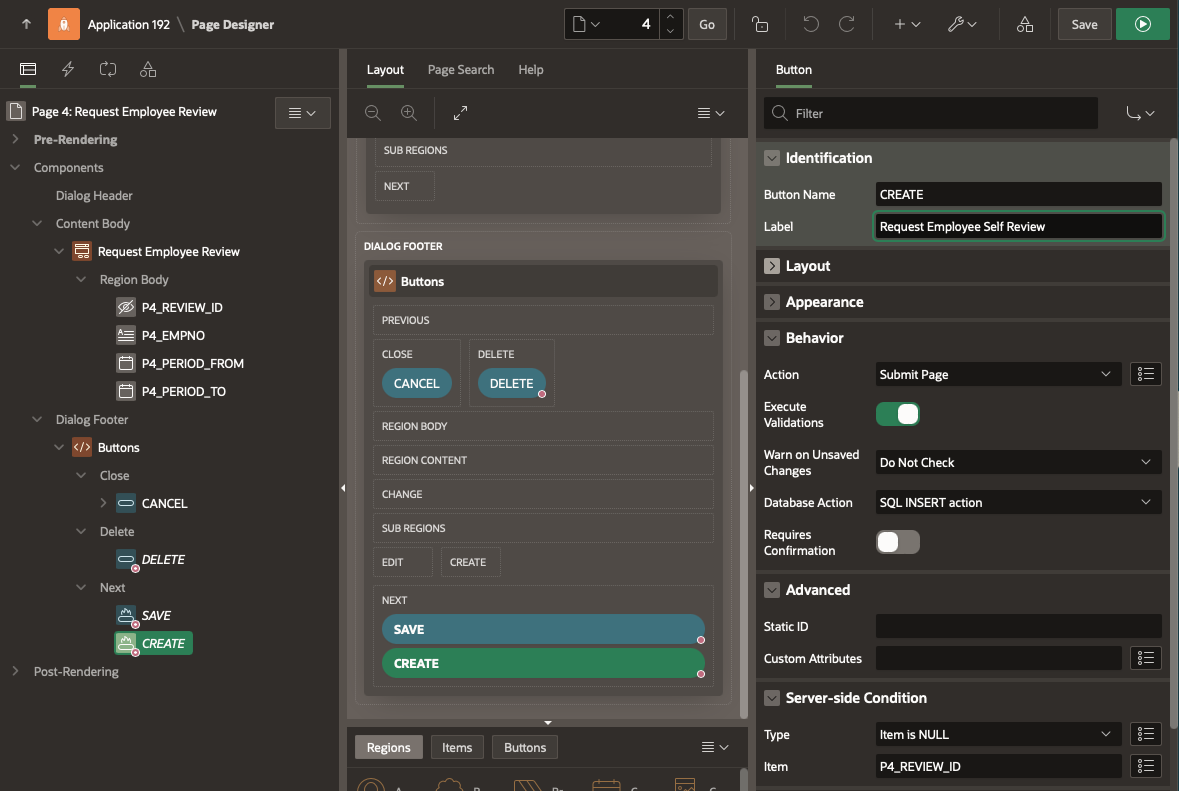Viewport: 1179px width, 791px height.
Task: Click the Undo arrow in toolbar
Action: click(x=810, y=25)
